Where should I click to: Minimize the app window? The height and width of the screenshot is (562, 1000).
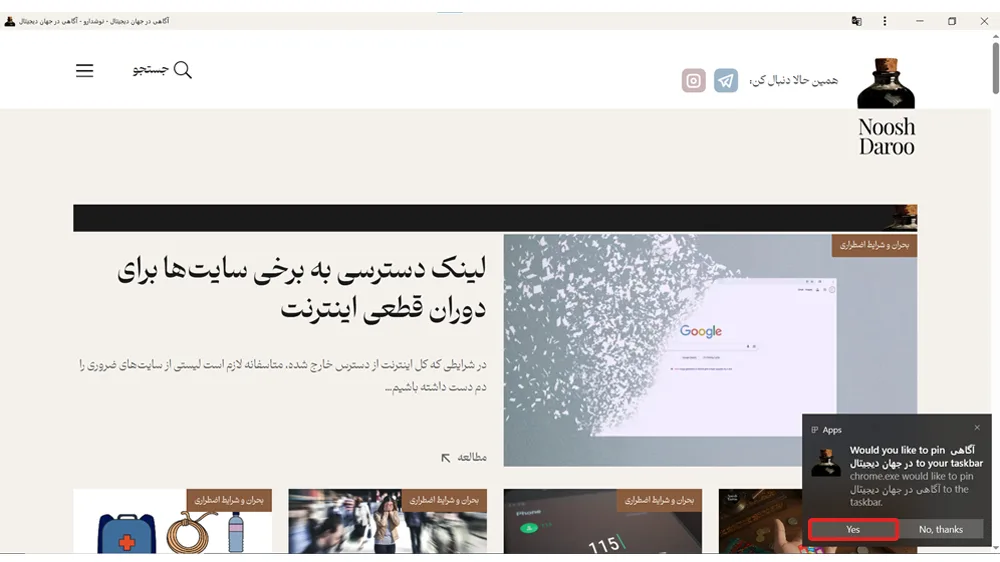[920, 21]
